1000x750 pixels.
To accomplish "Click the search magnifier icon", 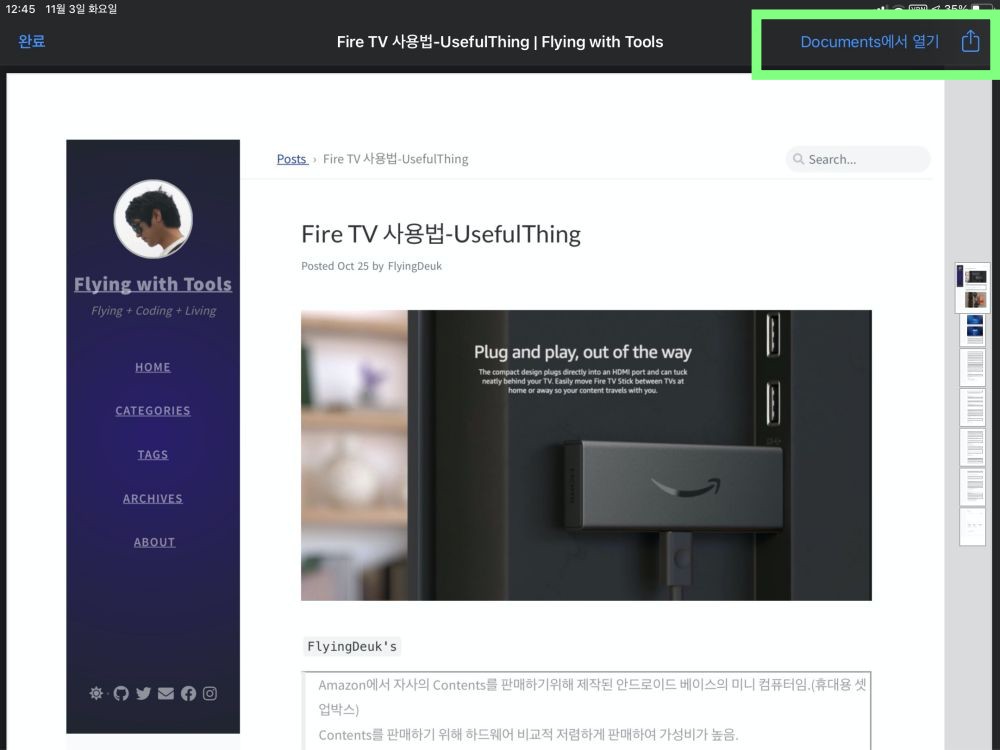I will (x=798, y=159).
